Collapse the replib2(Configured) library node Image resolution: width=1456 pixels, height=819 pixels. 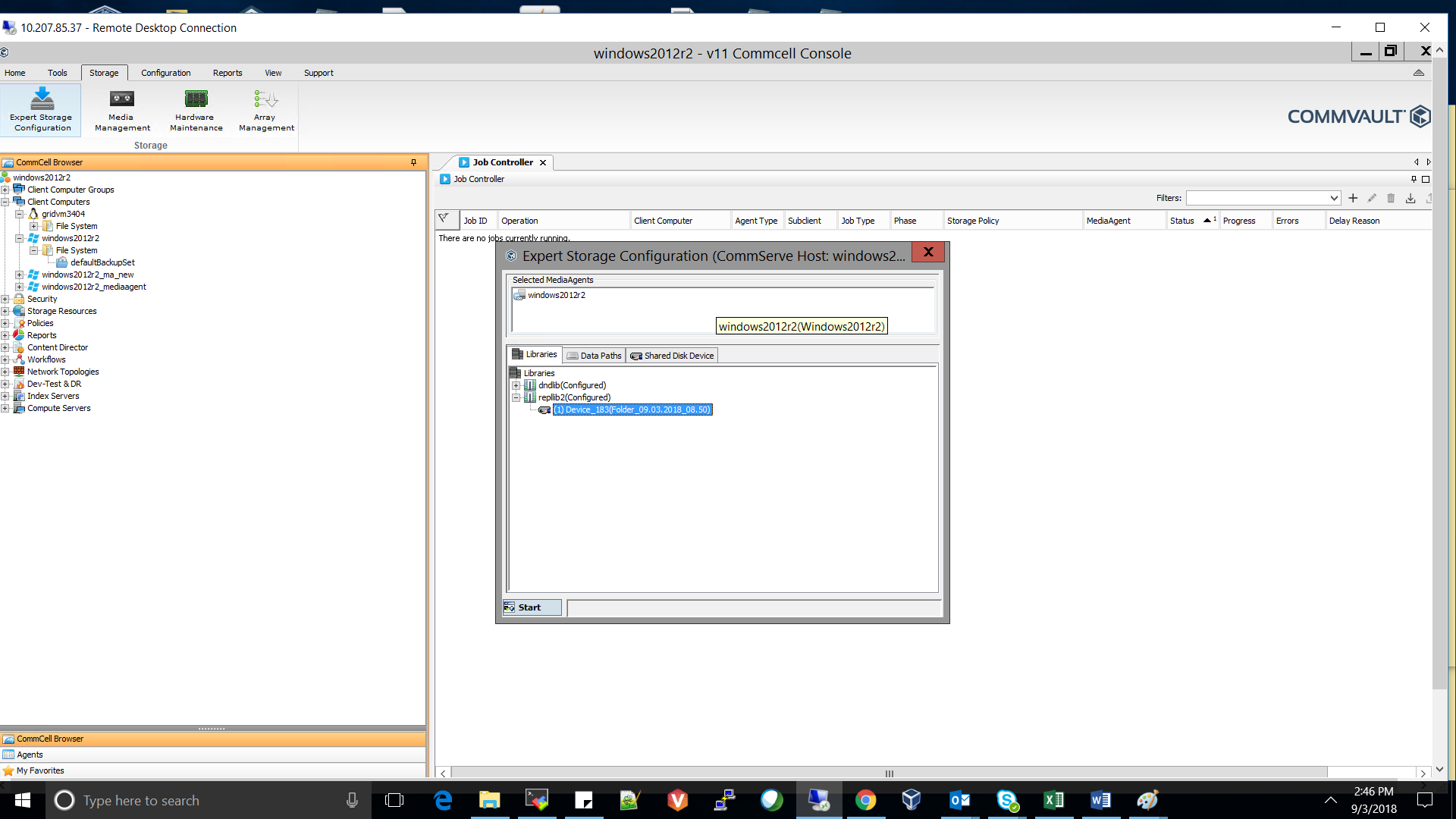click(517, 397)
